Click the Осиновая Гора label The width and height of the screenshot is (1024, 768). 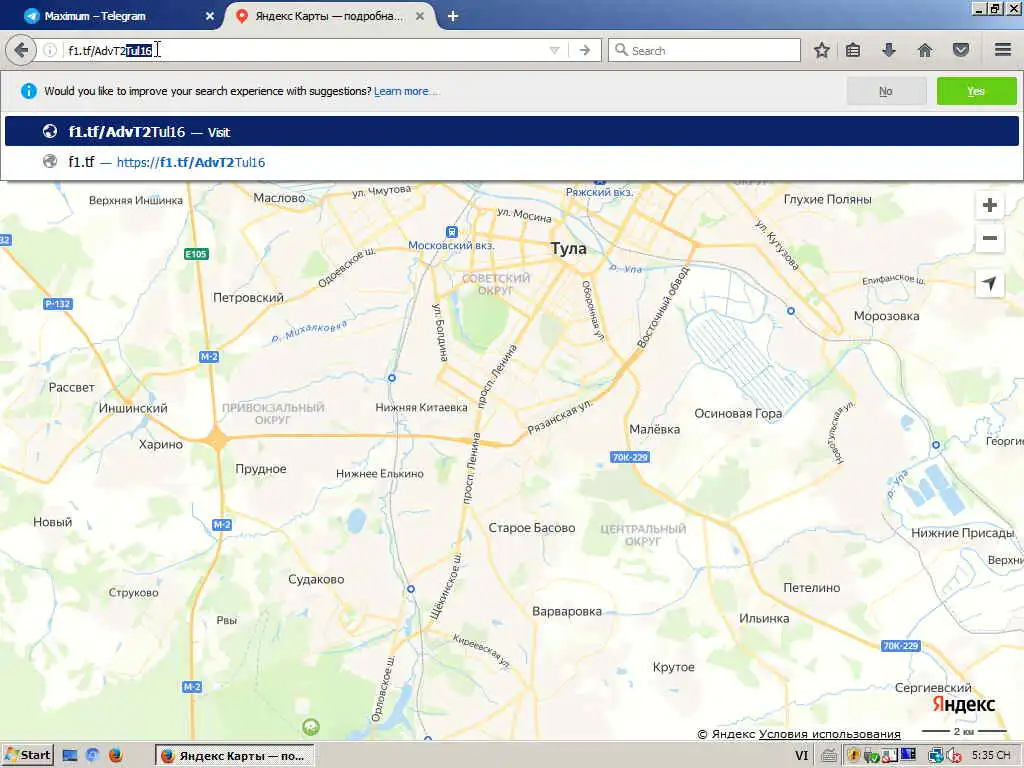tap(738, 413)
